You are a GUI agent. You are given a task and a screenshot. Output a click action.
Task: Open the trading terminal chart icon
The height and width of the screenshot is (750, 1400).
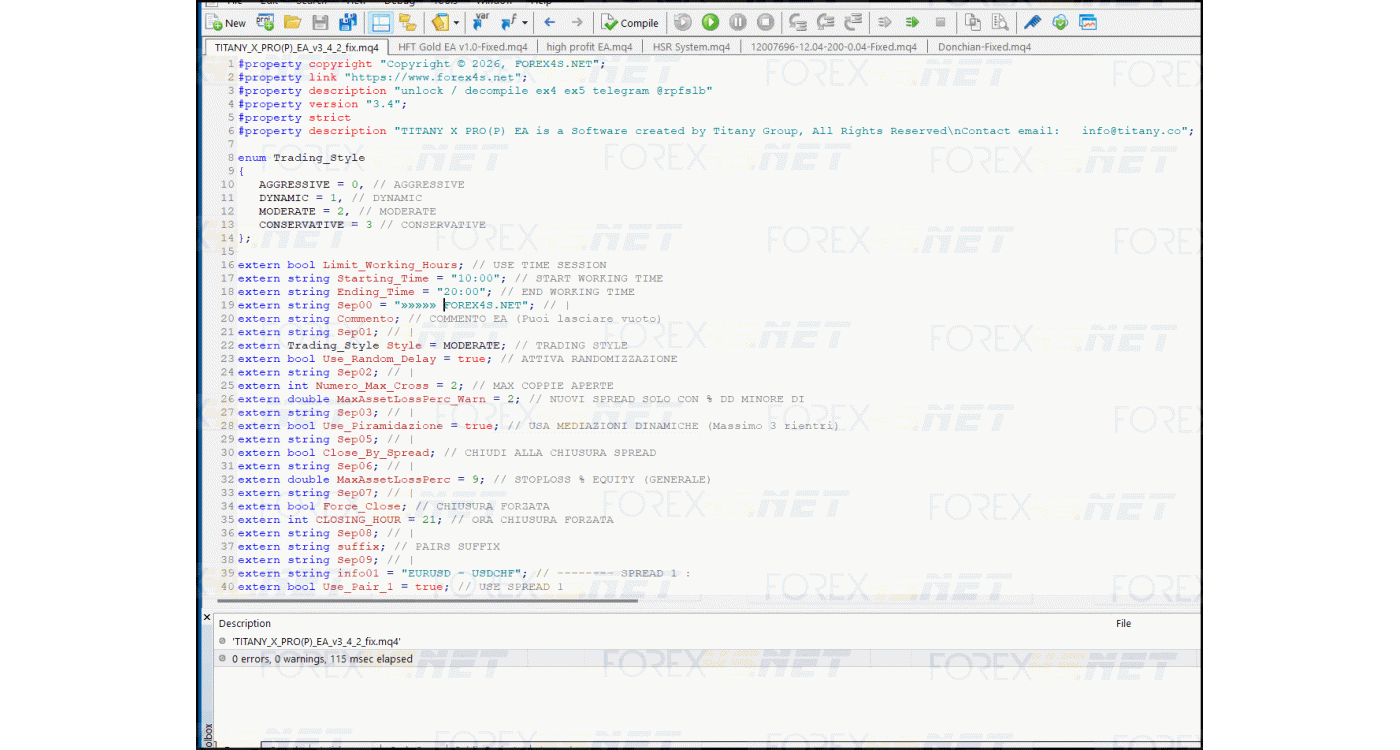point(1088,22)
